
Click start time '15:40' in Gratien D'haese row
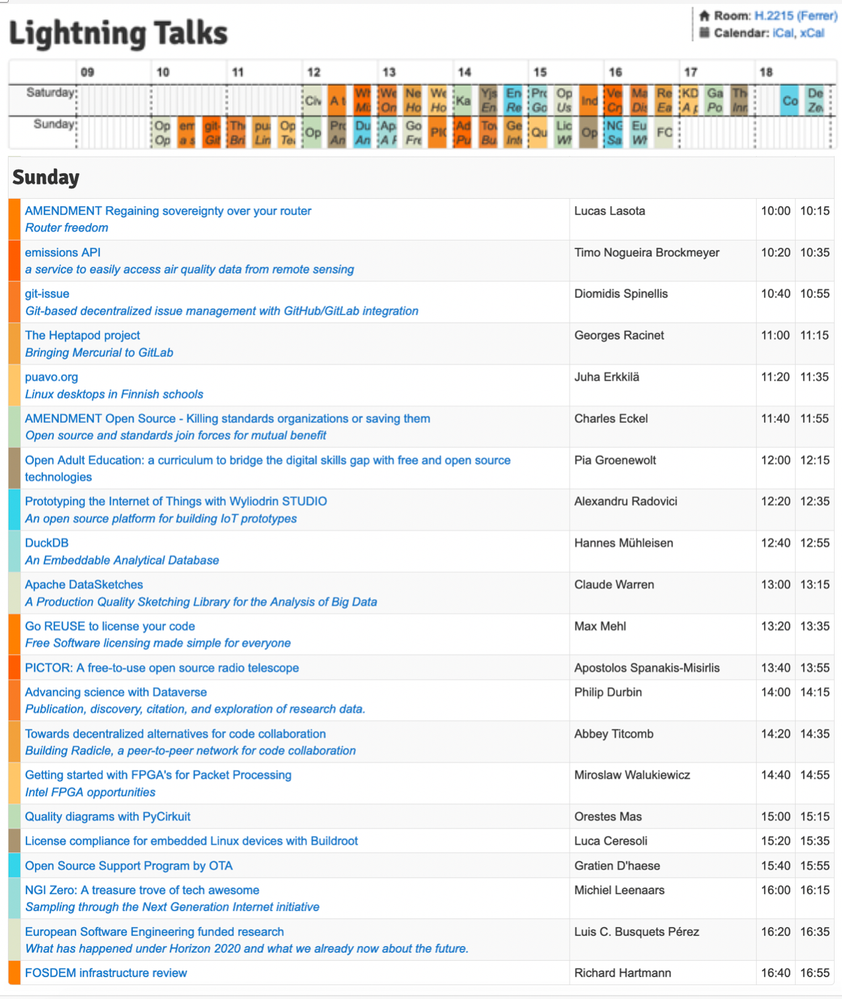coord(776,866)
